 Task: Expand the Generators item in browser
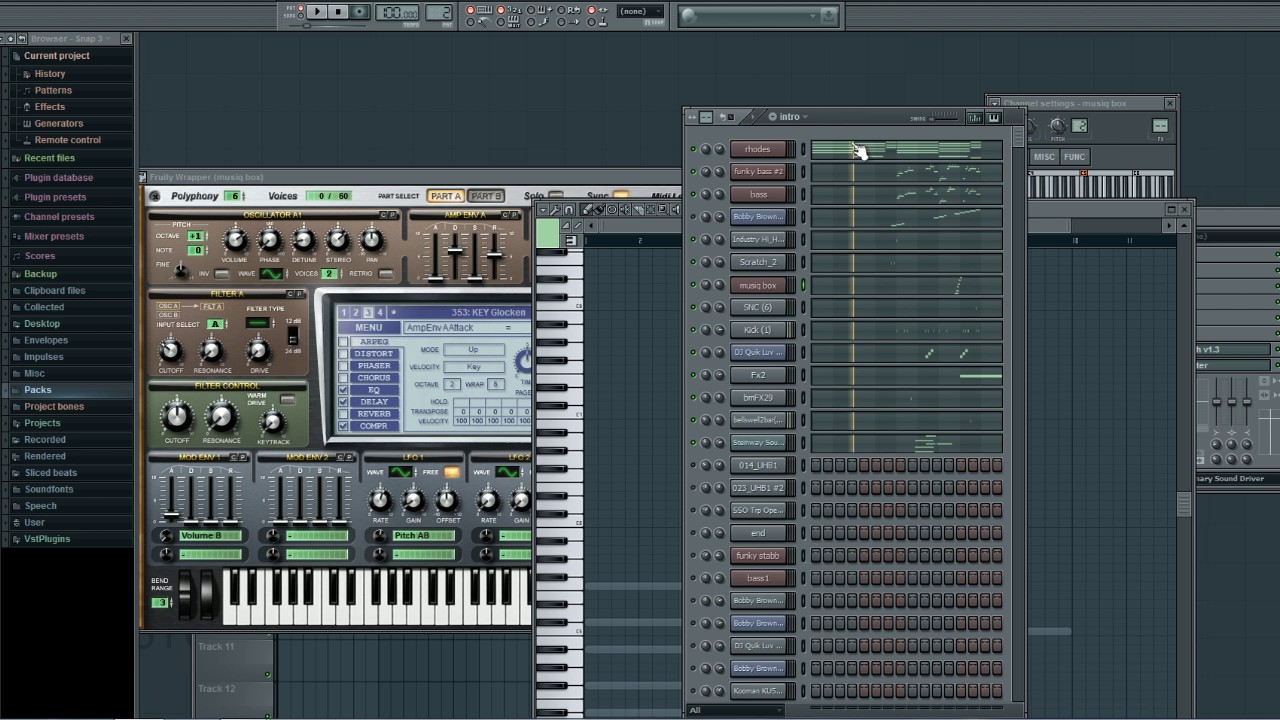point(59,124)
